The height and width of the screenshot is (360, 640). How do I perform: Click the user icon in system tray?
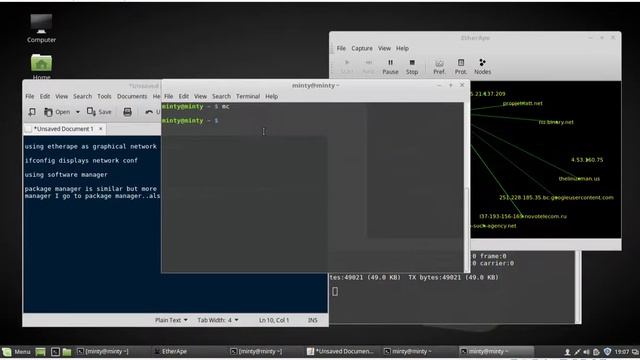567,352
